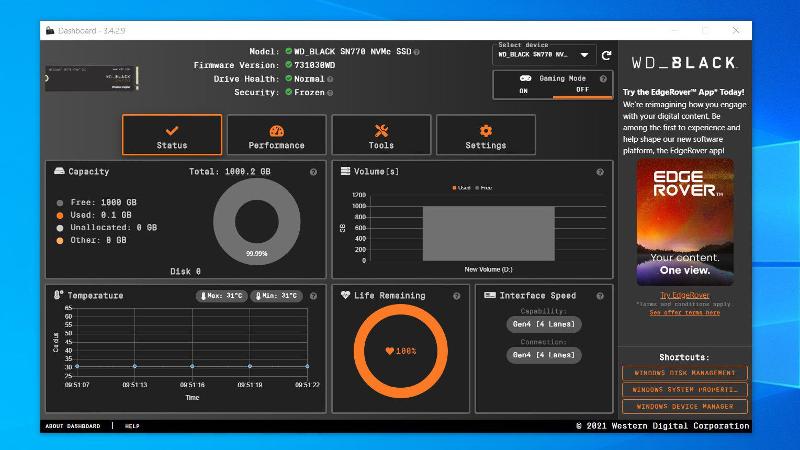Click the Life Remaining heart icon
Screen dimensions: 800x450
click(x=345, y=295)
